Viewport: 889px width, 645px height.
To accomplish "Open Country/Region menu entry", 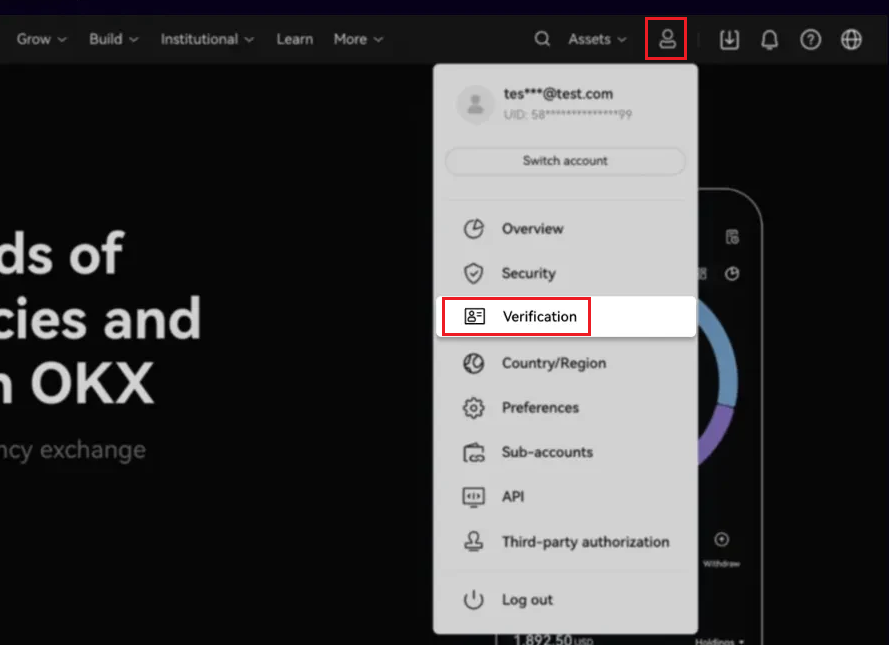I will 566,363.
